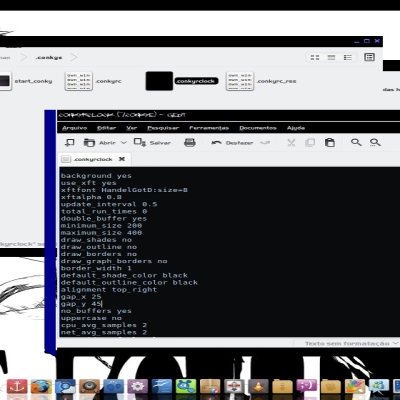This screenshot has height=400, width=400.
Task: Click the line 'background yes'
Action: 96,176
